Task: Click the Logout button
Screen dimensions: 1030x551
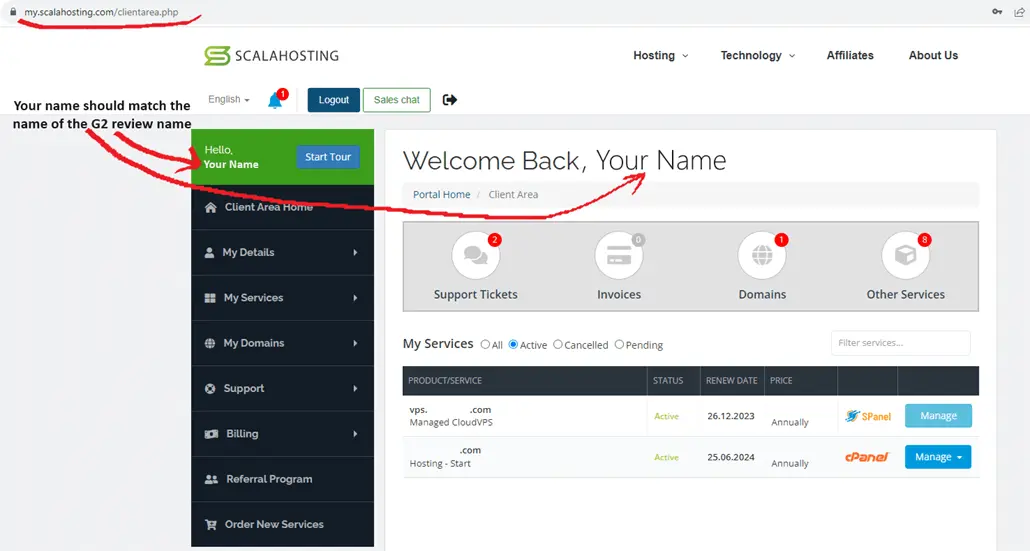Action: tap(334, 100)
